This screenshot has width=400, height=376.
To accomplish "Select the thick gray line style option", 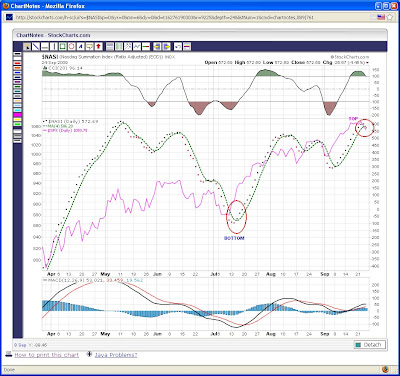I will pos(18,136).
